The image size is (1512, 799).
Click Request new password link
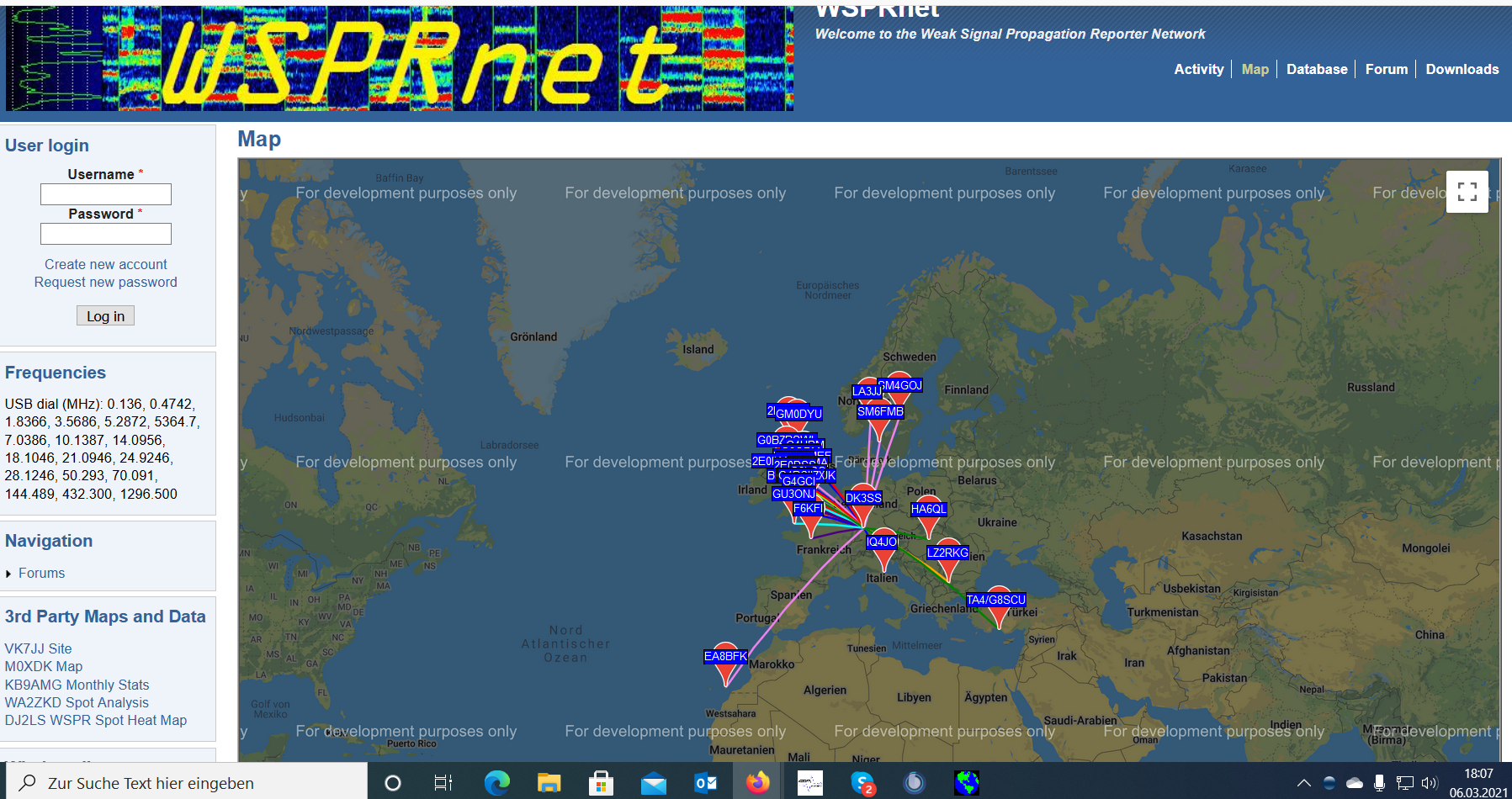coord(106,282)
